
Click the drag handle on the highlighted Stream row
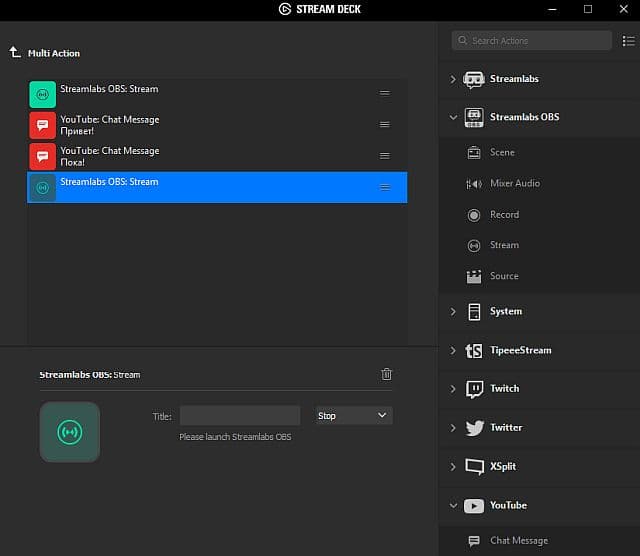coord(385,187)
